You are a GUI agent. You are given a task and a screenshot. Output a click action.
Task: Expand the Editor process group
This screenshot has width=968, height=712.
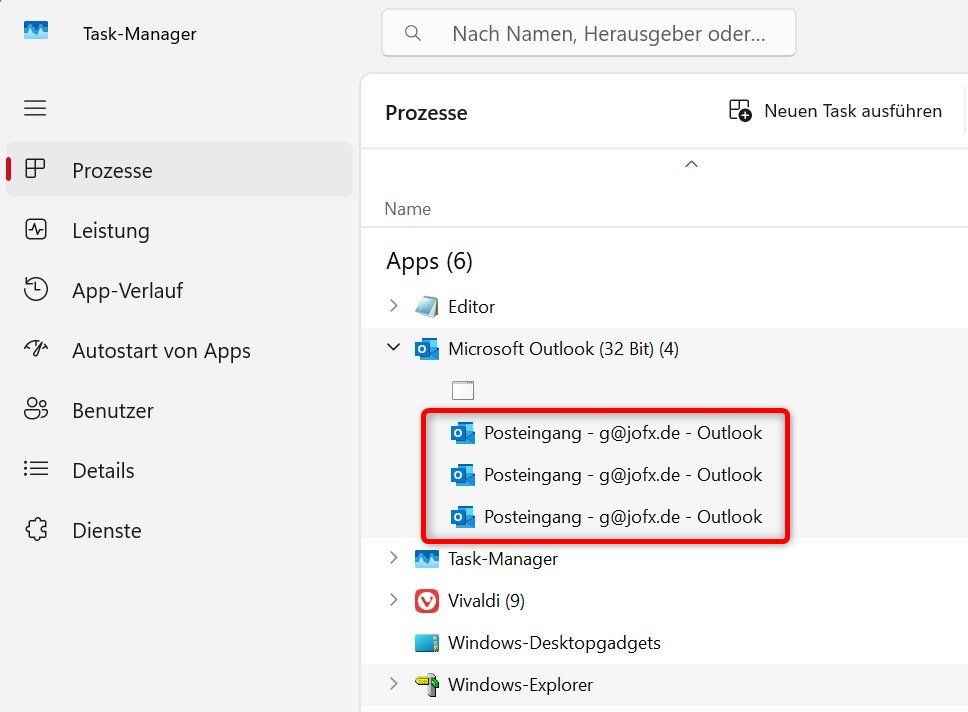pyautogui.click(x=394, y=306)
